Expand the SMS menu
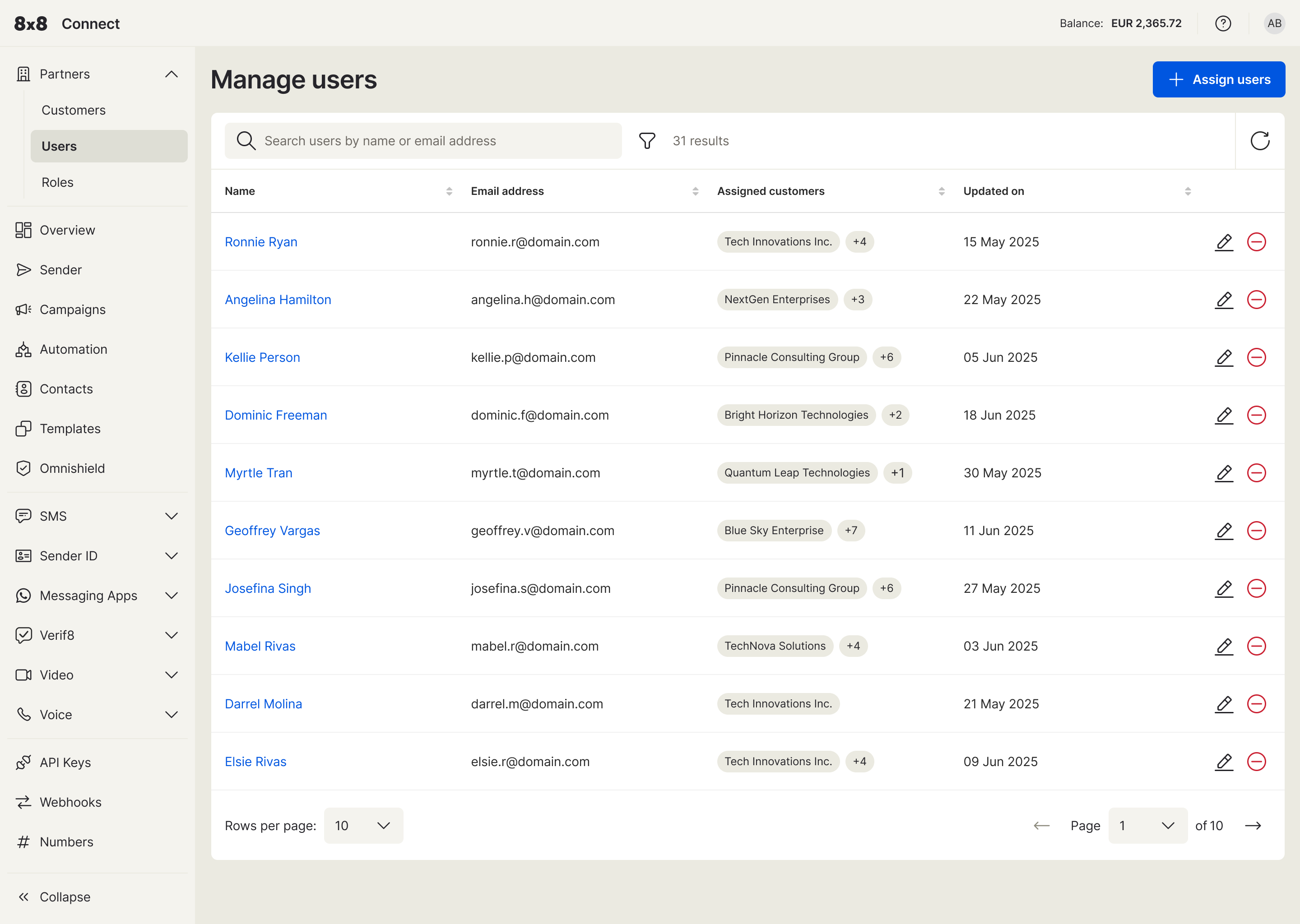Image resolution: width=1300 pixels, height=924 pixels. pos(172,516)
